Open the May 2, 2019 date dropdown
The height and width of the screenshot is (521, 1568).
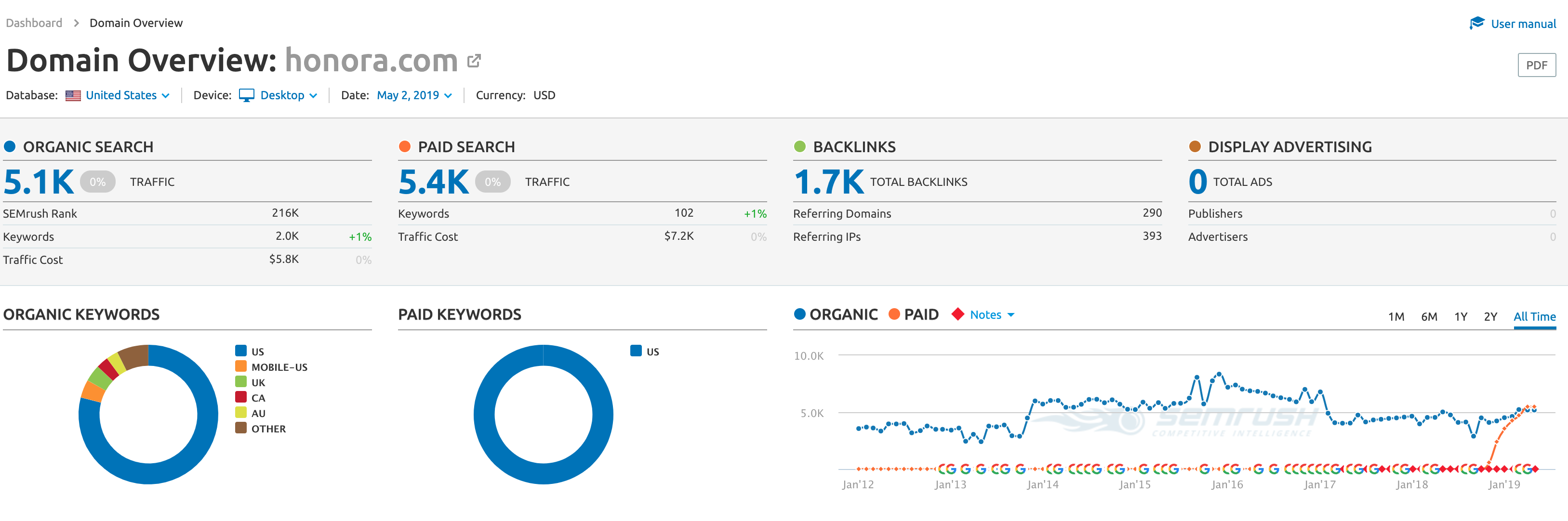414,95
